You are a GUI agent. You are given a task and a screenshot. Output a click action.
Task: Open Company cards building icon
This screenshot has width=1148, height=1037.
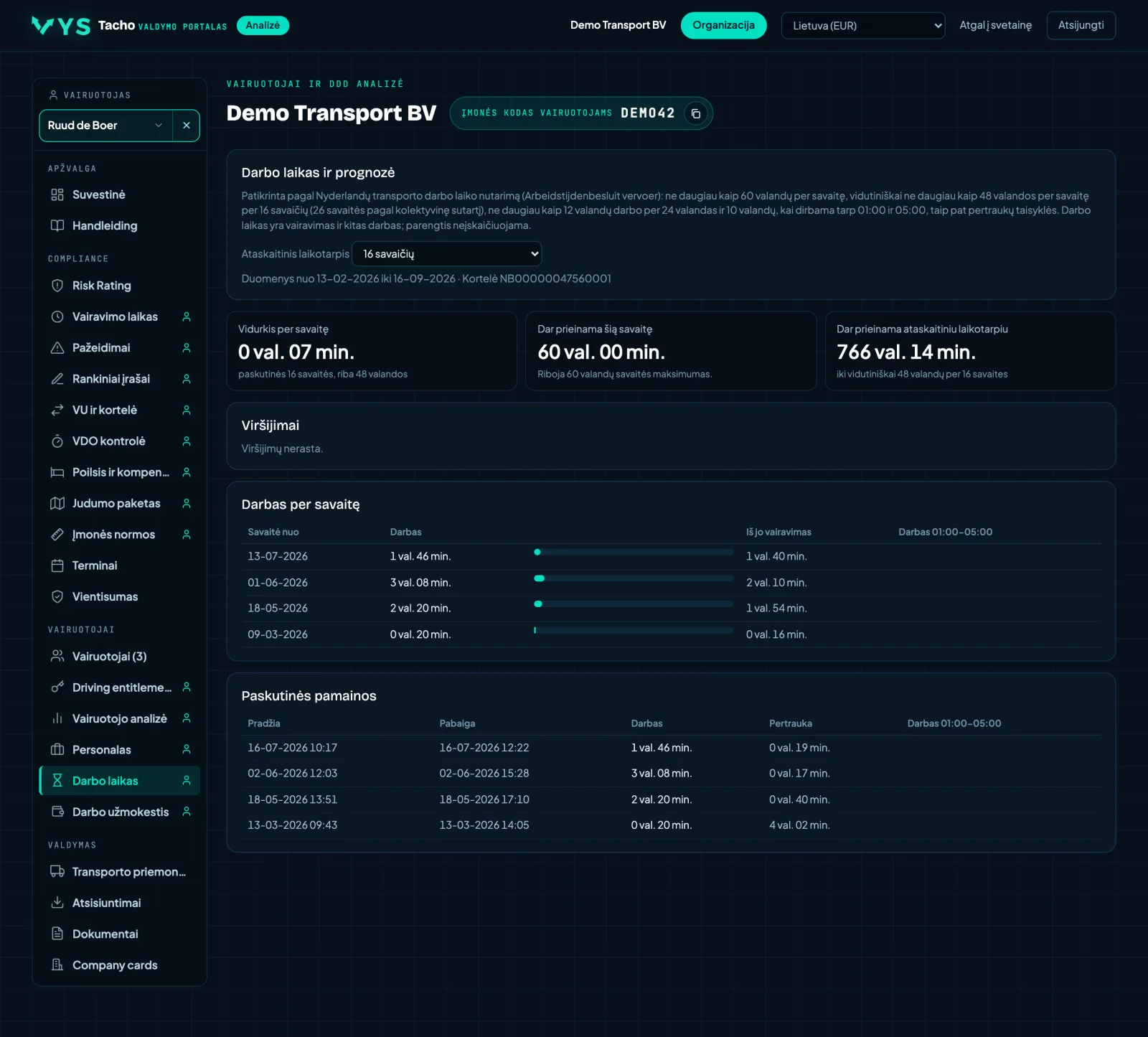tap(57, 965)
